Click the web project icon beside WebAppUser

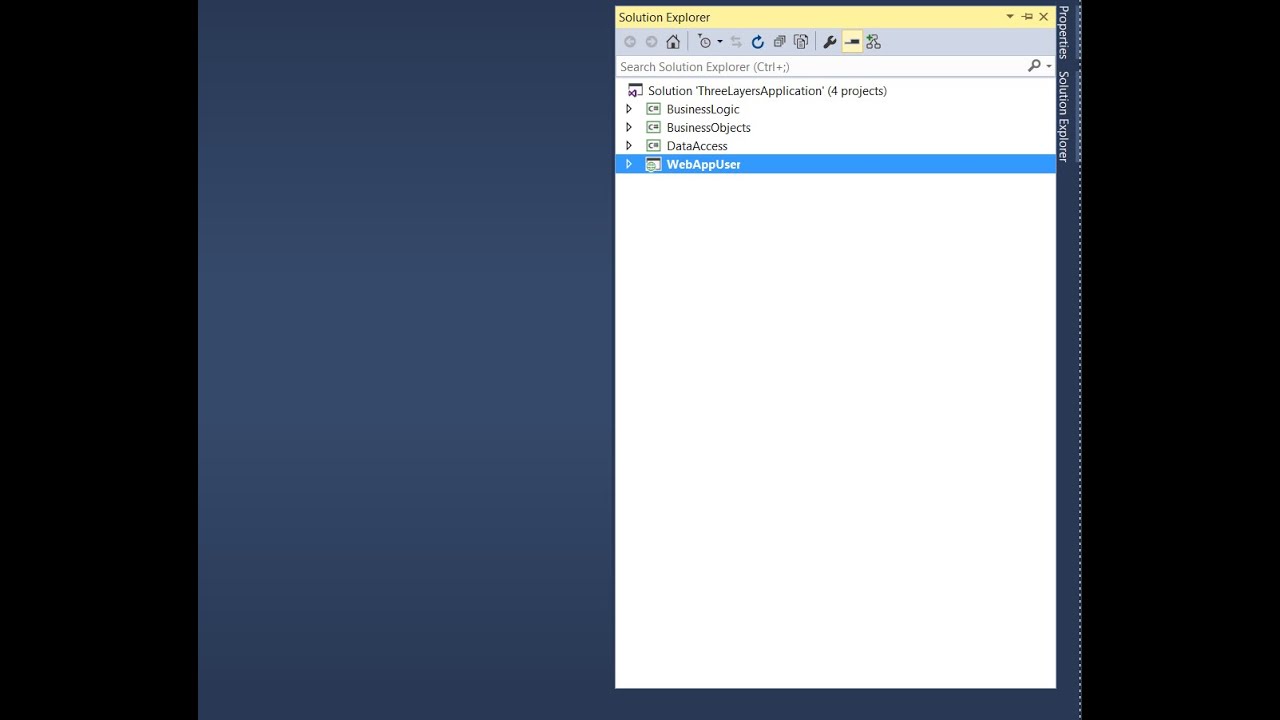click(x=653, y=164)
